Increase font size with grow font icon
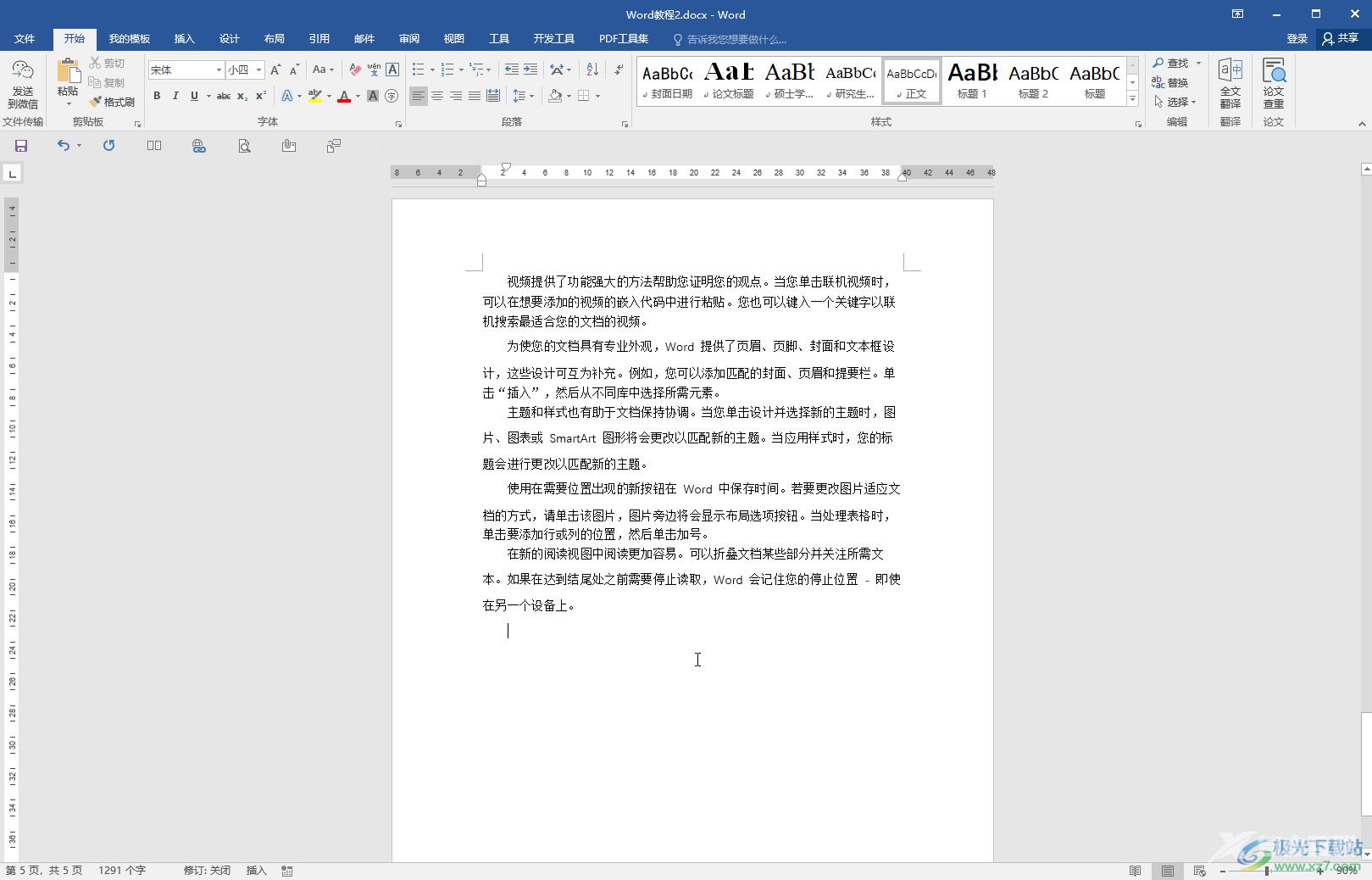Viewport: 1372px width, 880px height. [275, 70]
